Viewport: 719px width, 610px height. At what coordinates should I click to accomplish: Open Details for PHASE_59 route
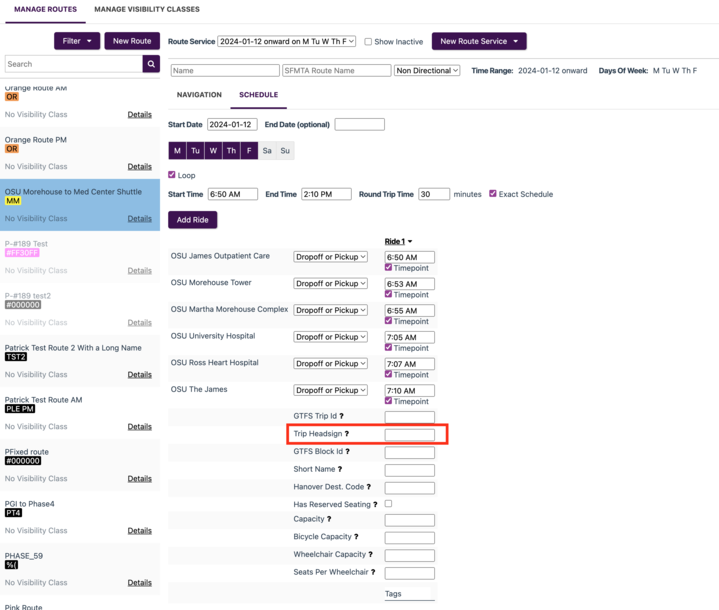(x=139, y=582)
